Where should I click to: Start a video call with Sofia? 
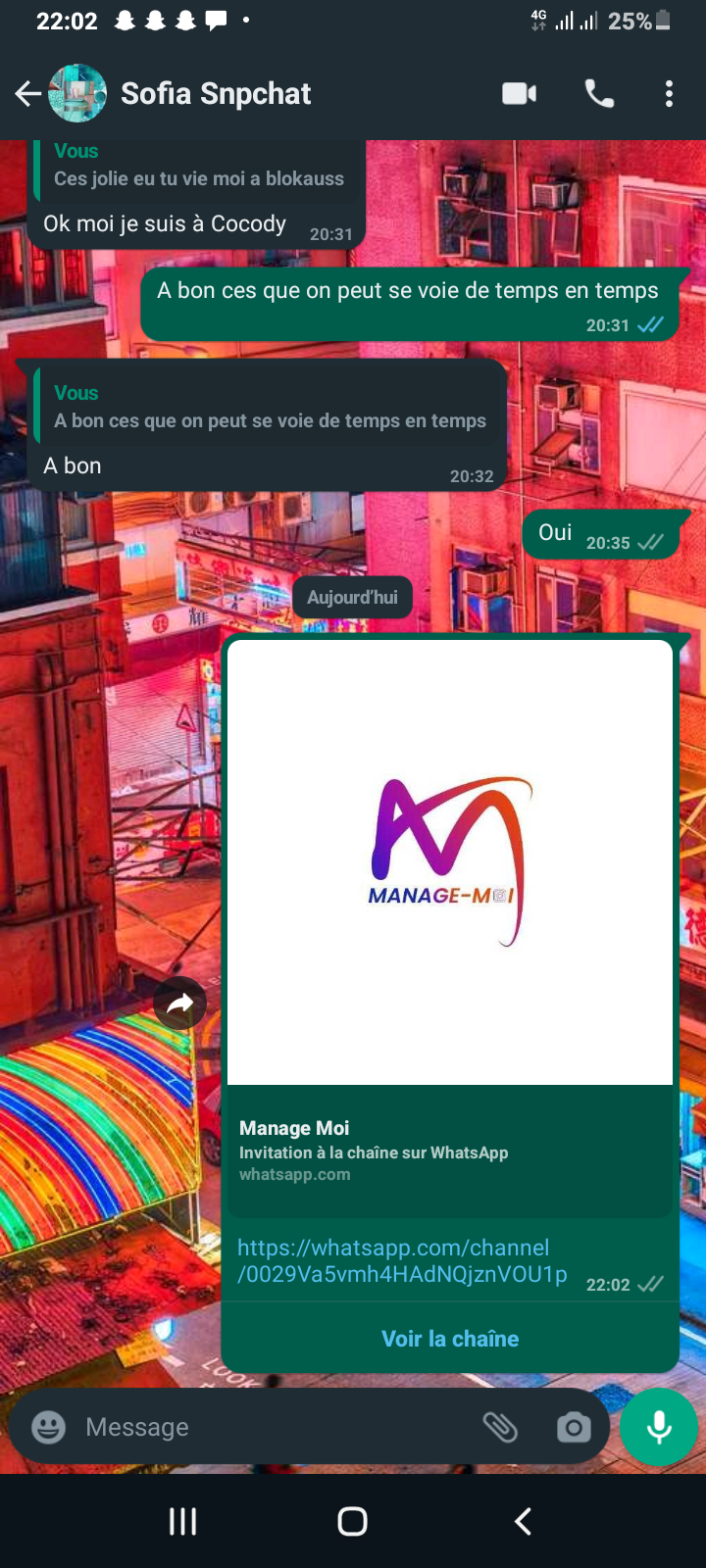pos(519,94)
